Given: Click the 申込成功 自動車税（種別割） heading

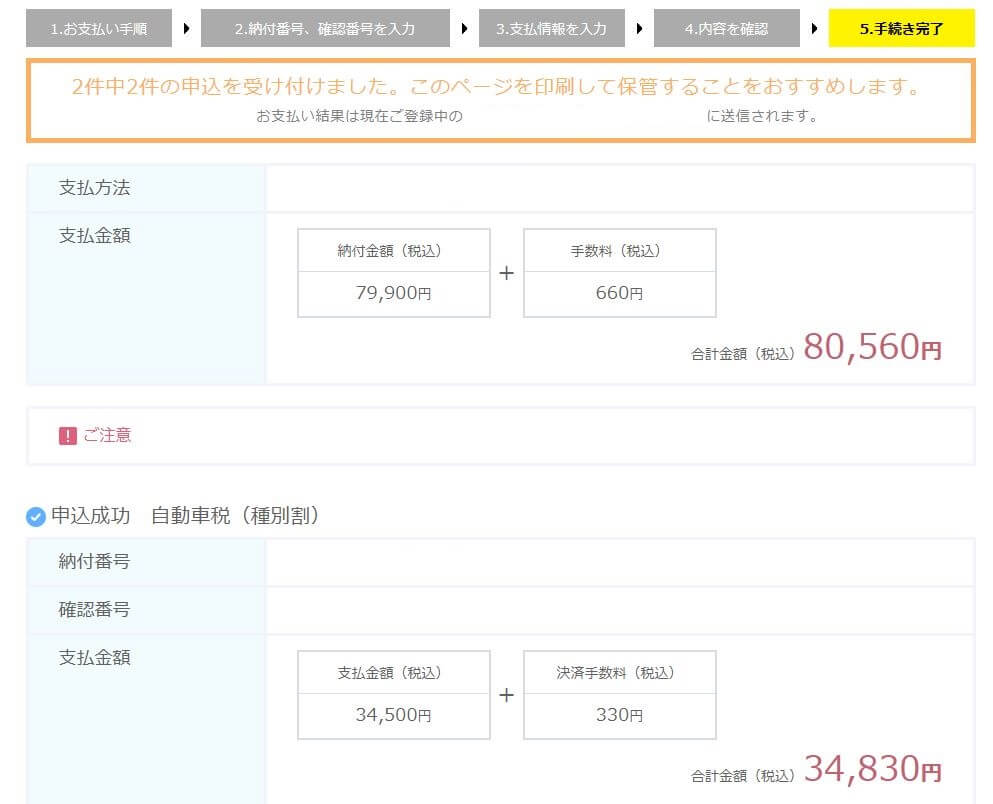Looking at the screenshot, I should pyautogui.click(x=185, y=517).
